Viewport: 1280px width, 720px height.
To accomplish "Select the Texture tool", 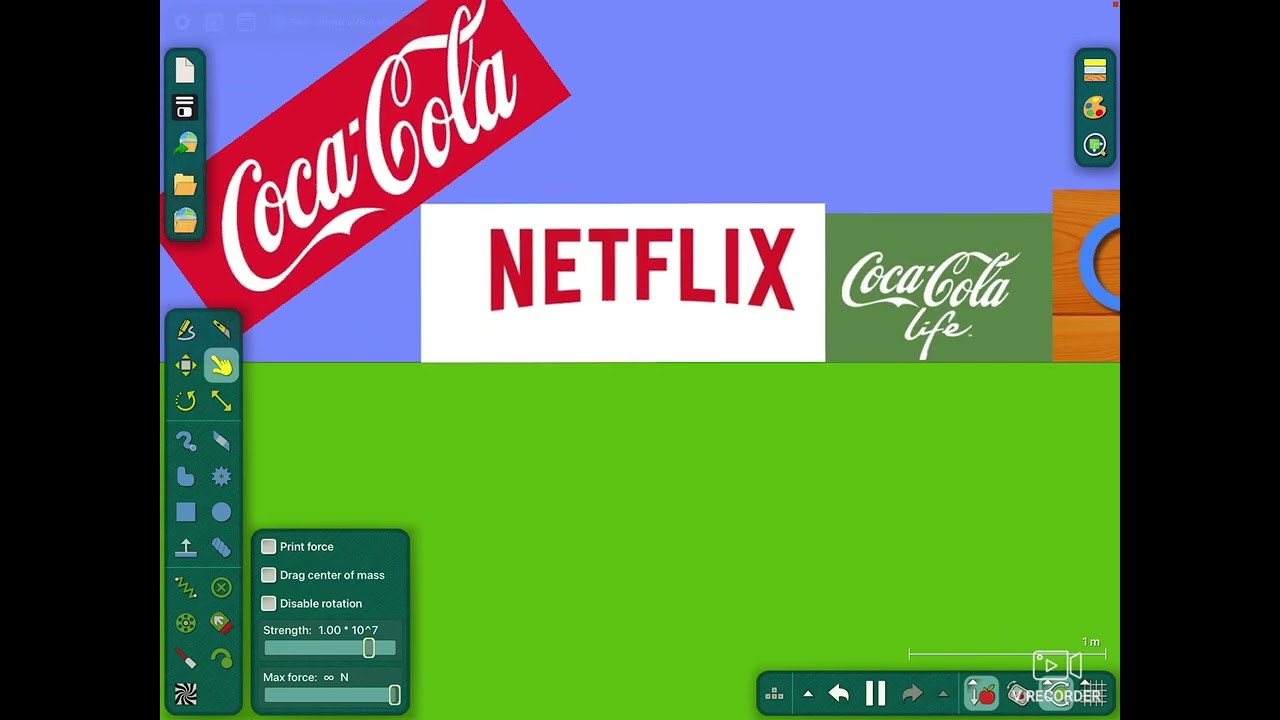I will [186, 694].
